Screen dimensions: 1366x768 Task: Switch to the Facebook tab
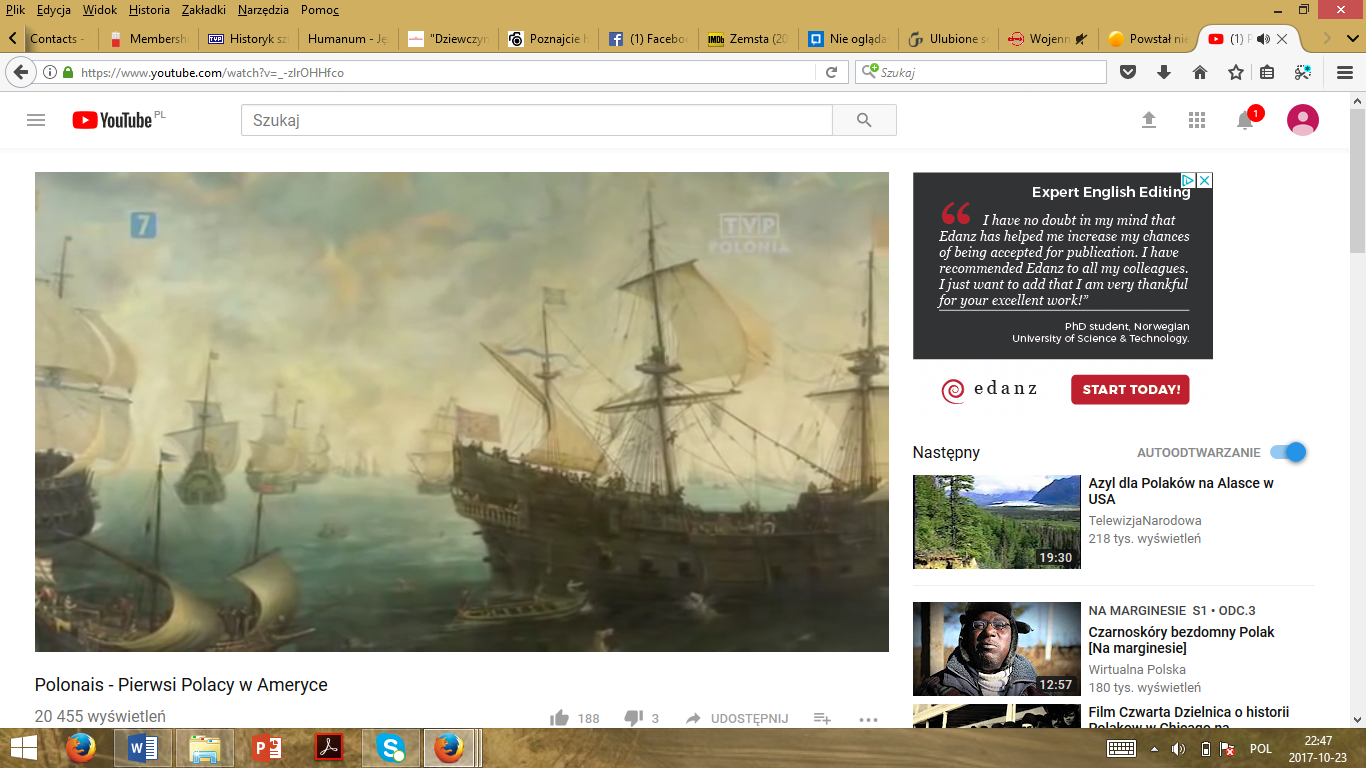[x=648, y=39]
